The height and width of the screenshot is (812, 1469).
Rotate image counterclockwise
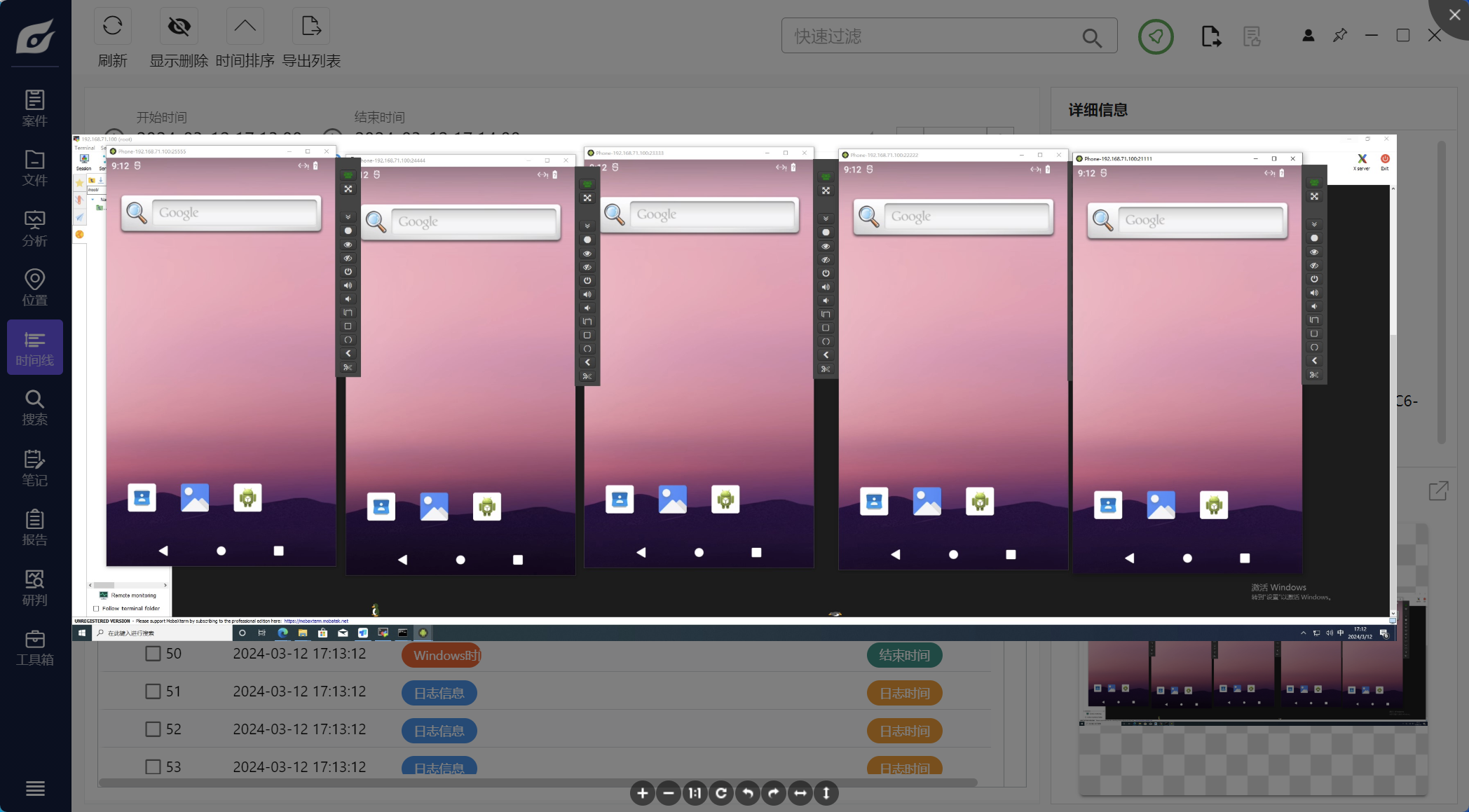[x=748, y=793]
